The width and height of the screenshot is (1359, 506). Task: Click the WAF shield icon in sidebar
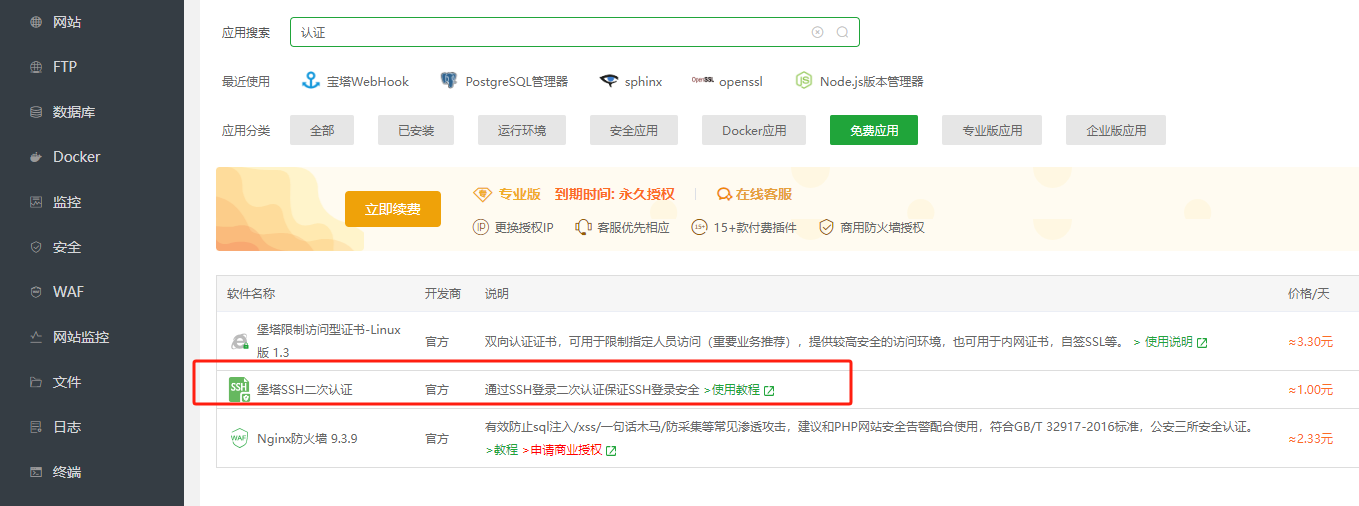[x=36, y=292]
